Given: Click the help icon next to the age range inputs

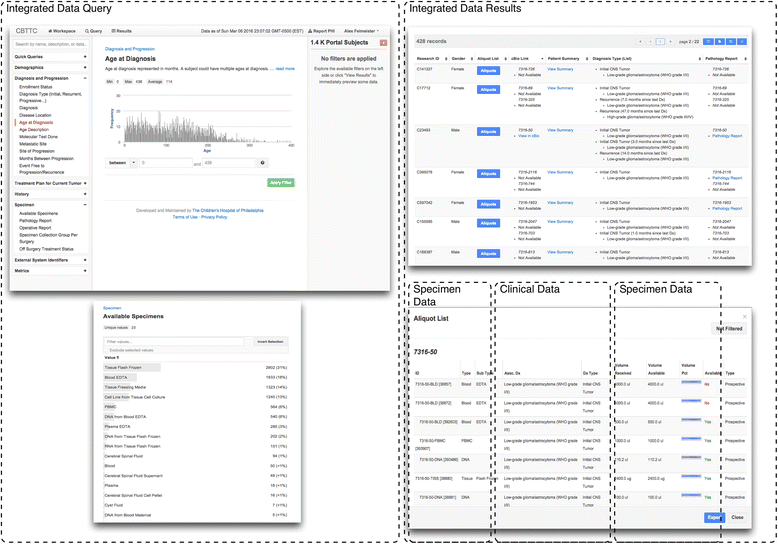Looking at the screenshot, I should point(262,163).
